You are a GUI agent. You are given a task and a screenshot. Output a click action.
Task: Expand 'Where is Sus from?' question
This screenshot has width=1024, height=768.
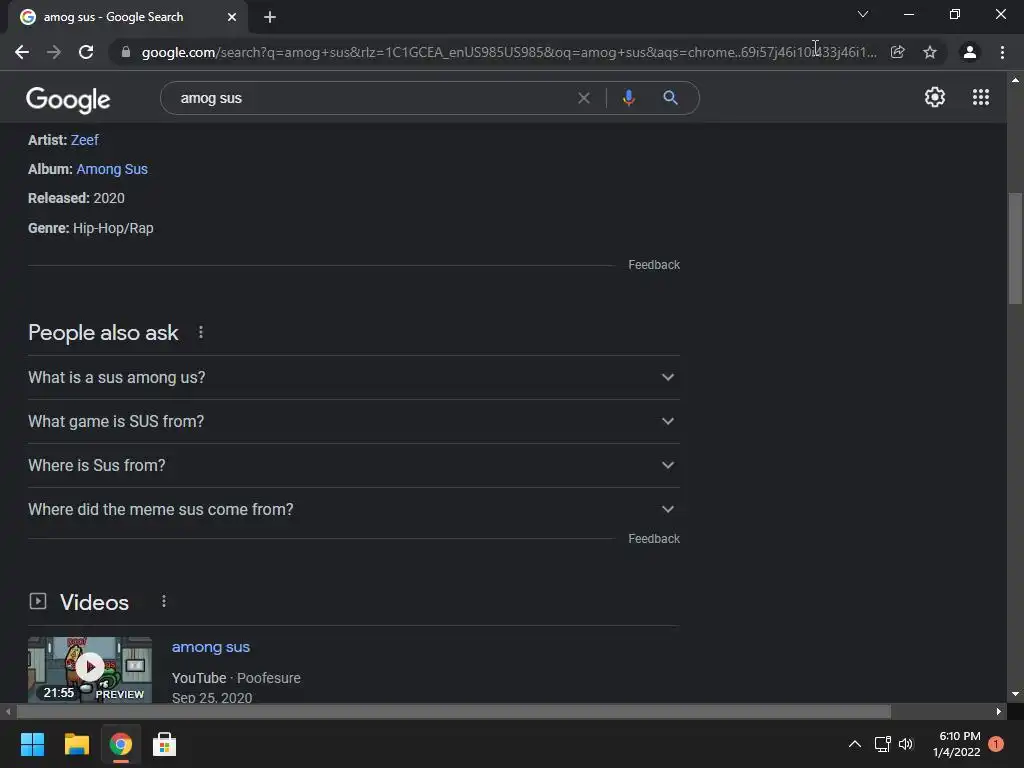[354, 465]
